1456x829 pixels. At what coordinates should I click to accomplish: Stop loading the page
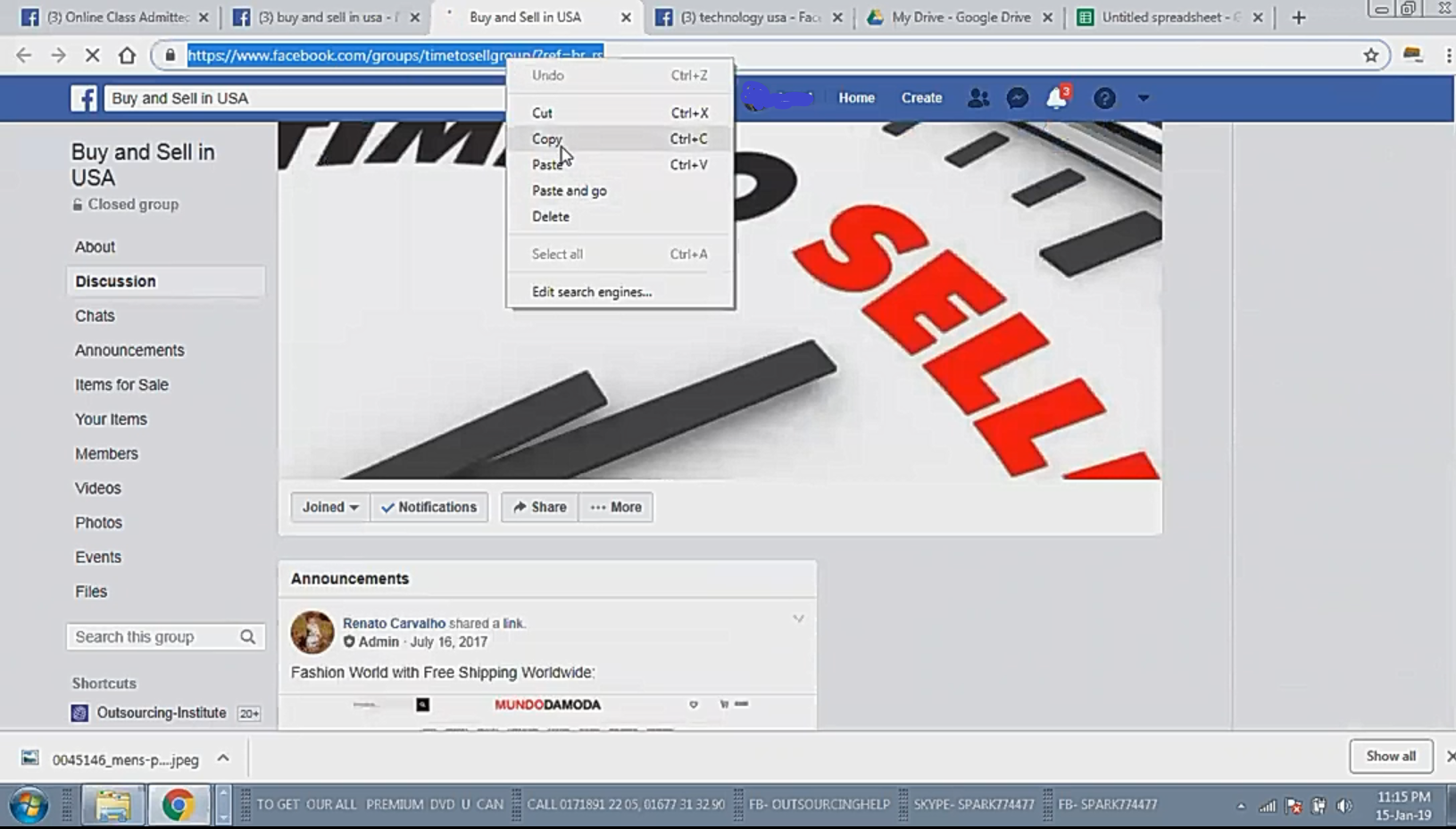tap(92, 55)
